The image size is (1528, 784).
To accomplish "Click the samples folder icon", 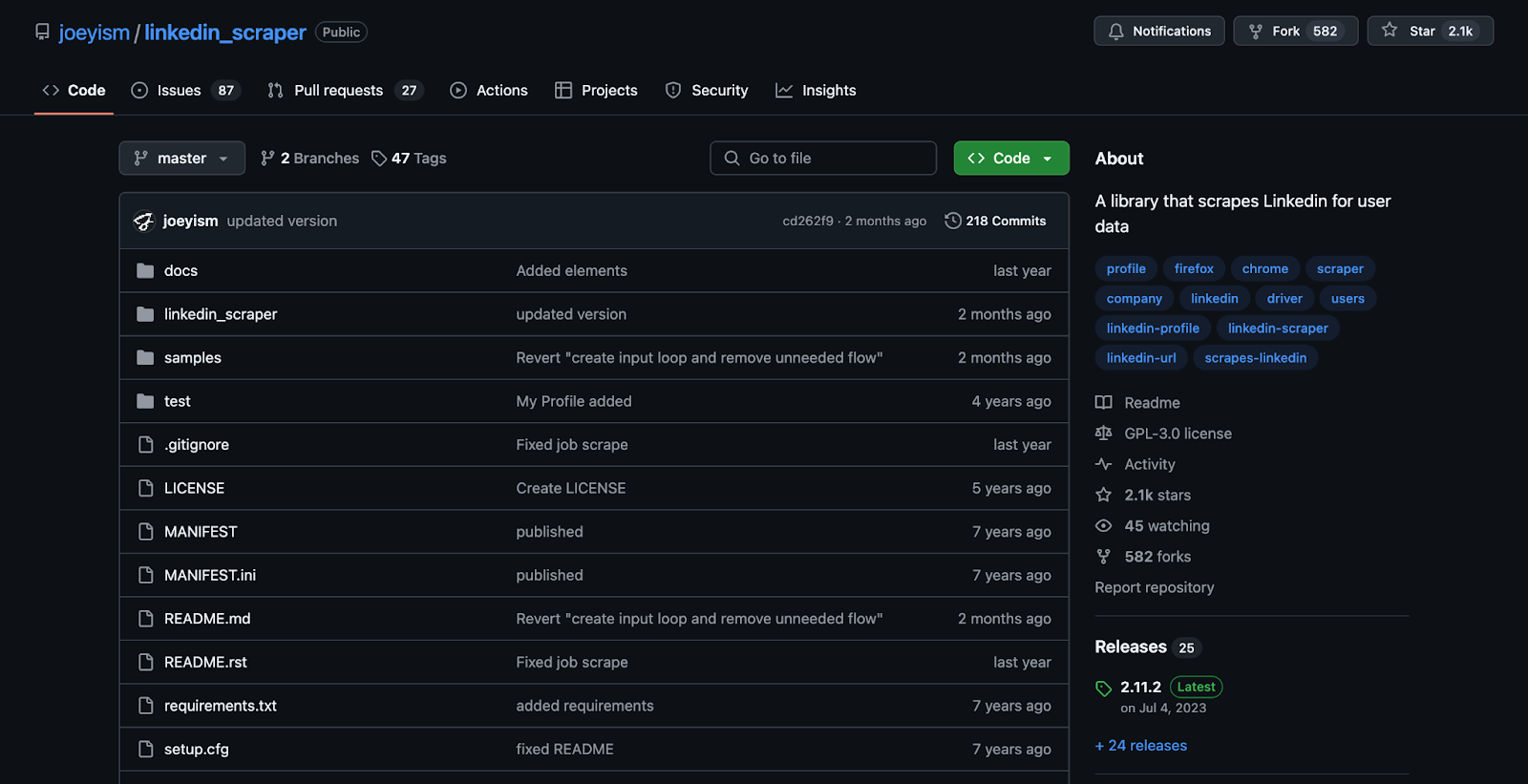I will 145,357.
